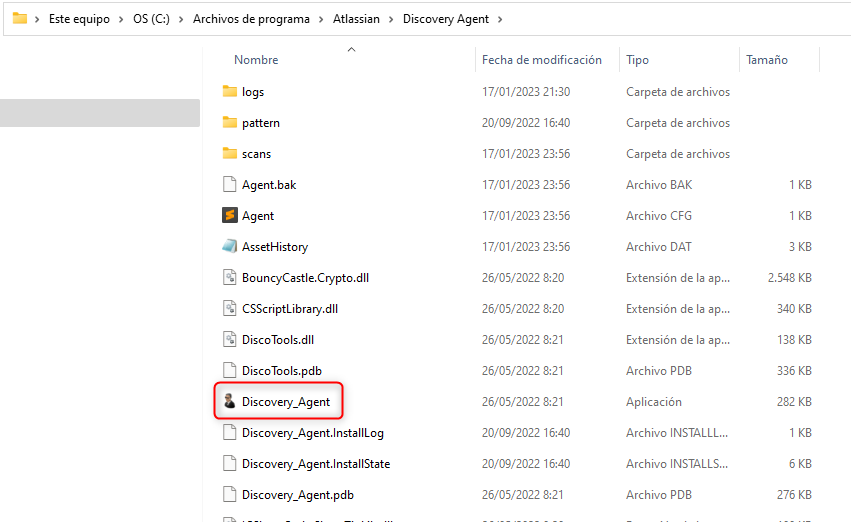Click the BouncyCastle.Crypto.dll file icon
The width and height of the screenshot is (851, 522).
point(230,277)
